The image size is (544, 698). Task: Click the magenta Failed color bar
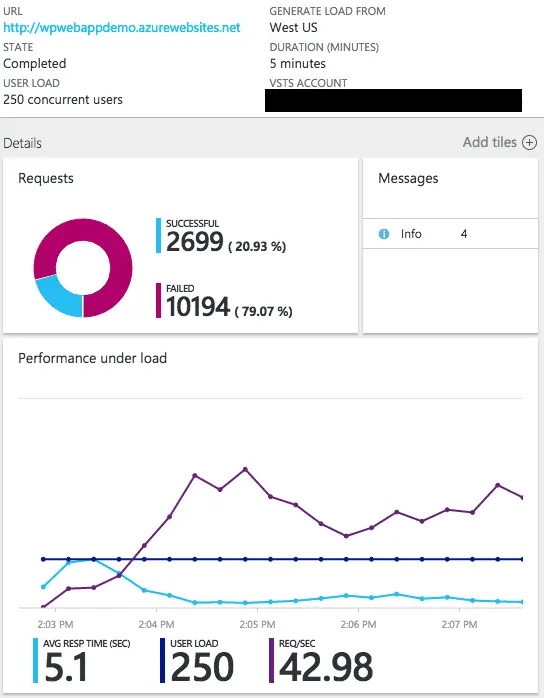[158, 300]
